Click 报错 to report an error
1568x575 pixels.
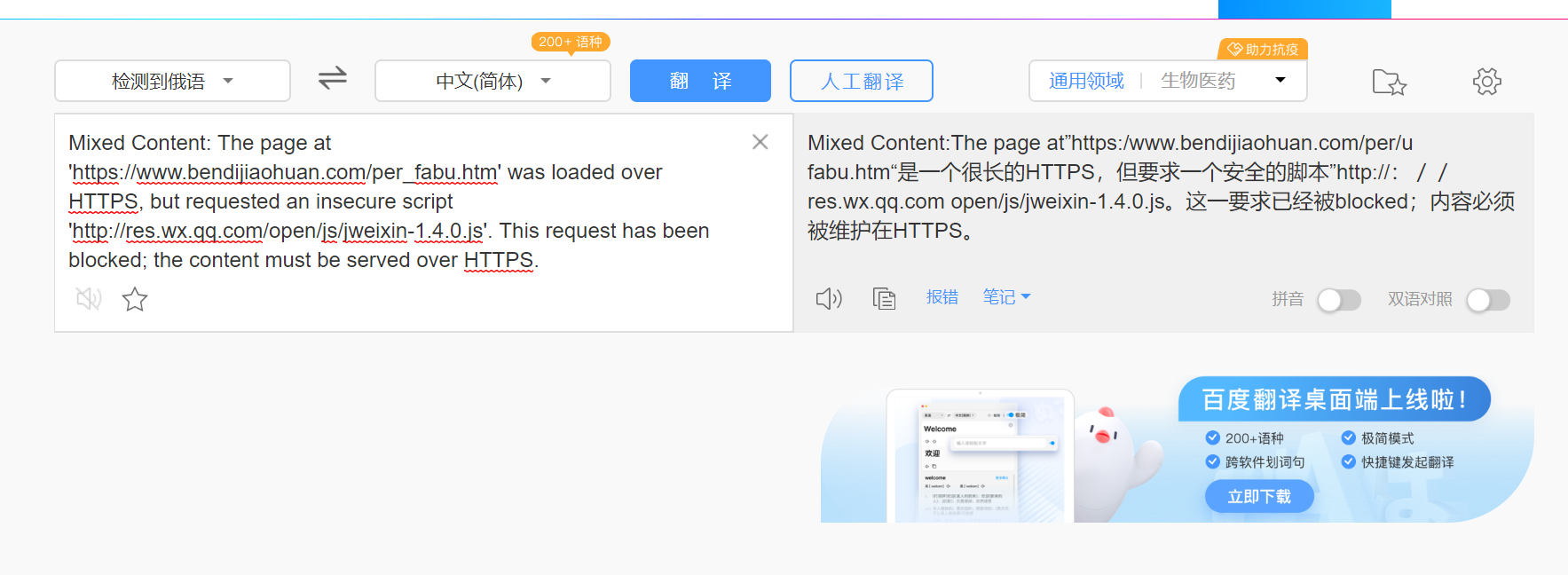pos(942,297)
